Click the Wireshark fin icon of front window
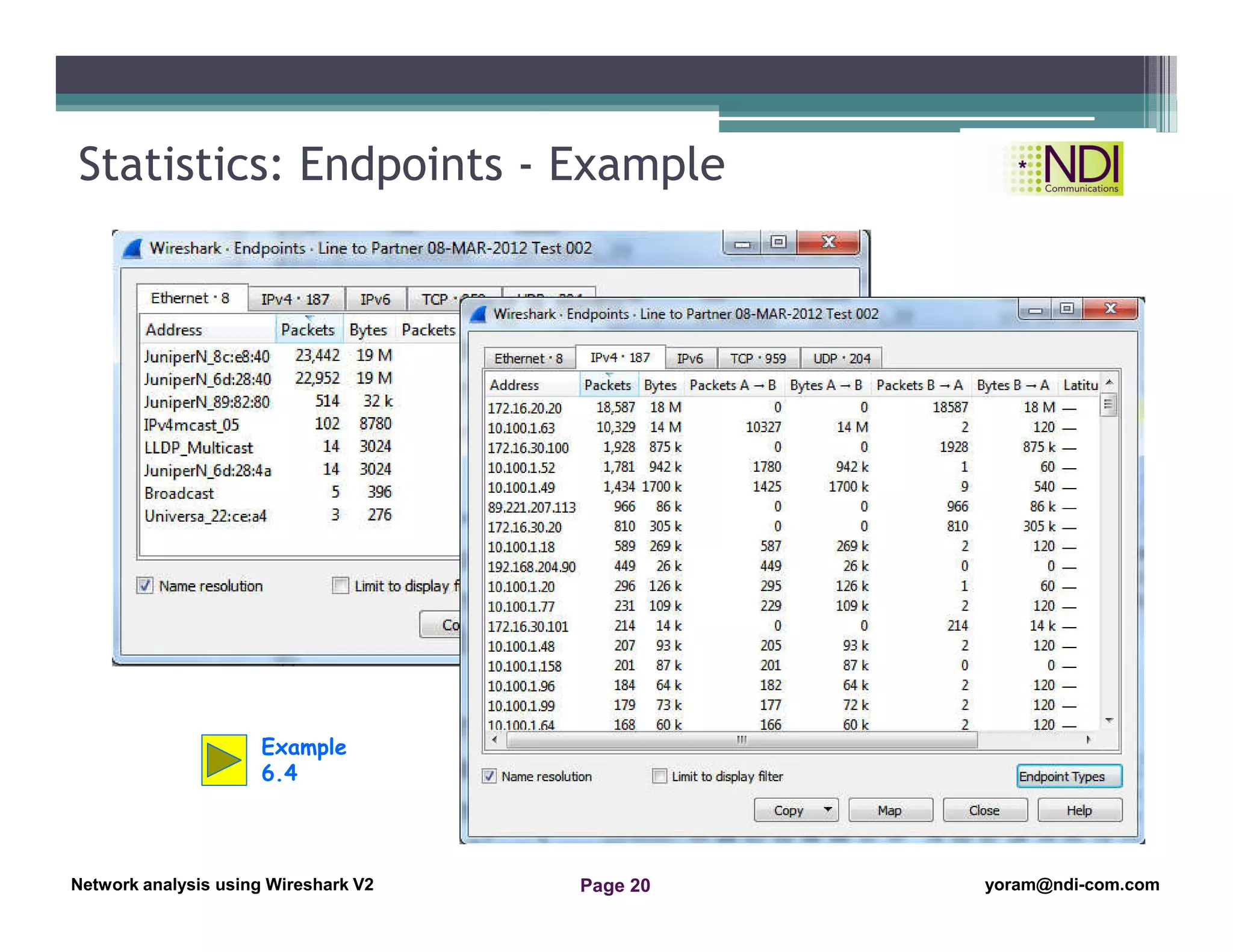1233x952 pixels. (x=478, y=314)
